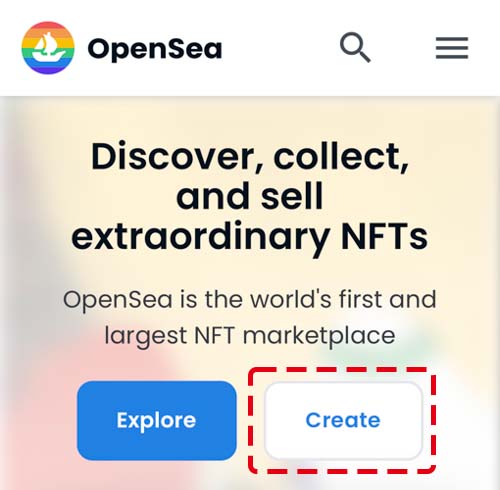Click the word 'extraordinary' in headline

click(201, 237)
